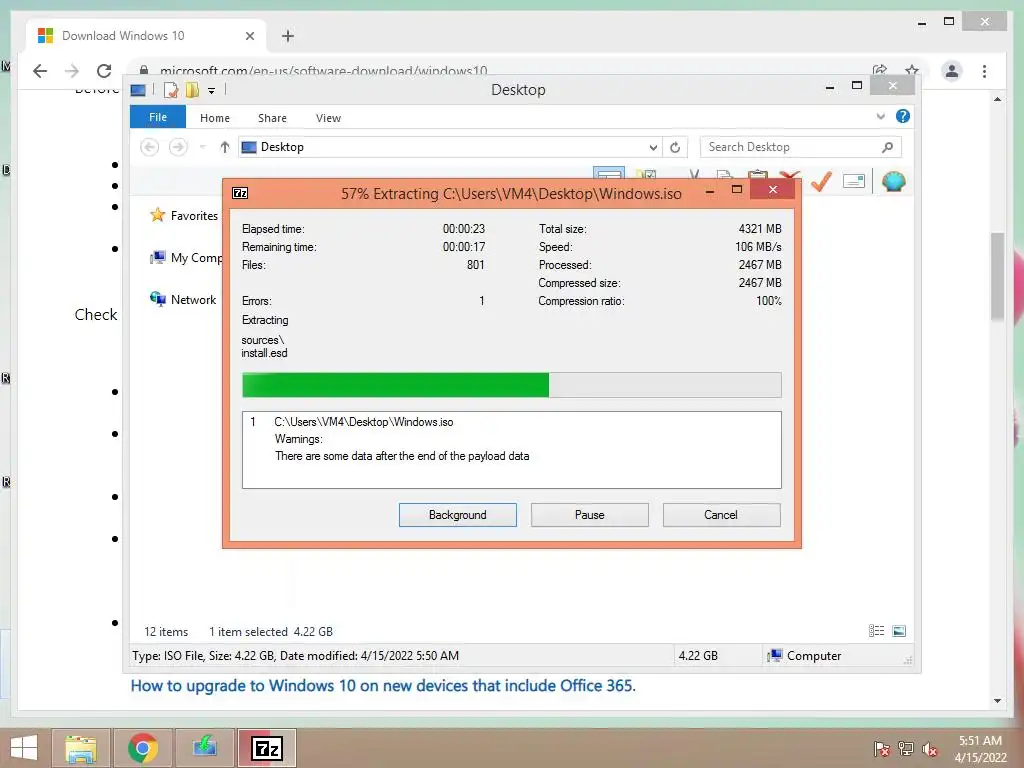Go forward in Chrome
This screenshot has height=768, width=1024.
72,71
